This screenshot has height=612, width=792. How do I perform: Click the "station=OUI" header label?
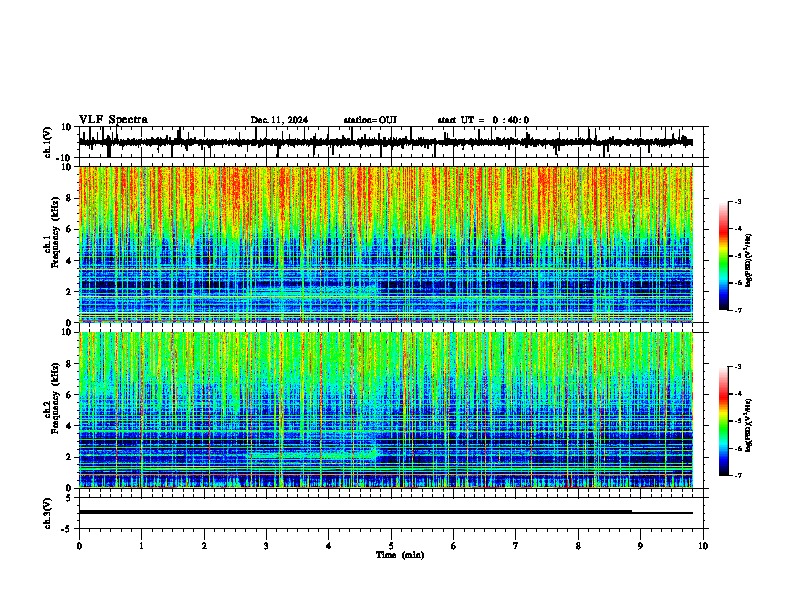(370, 120)
